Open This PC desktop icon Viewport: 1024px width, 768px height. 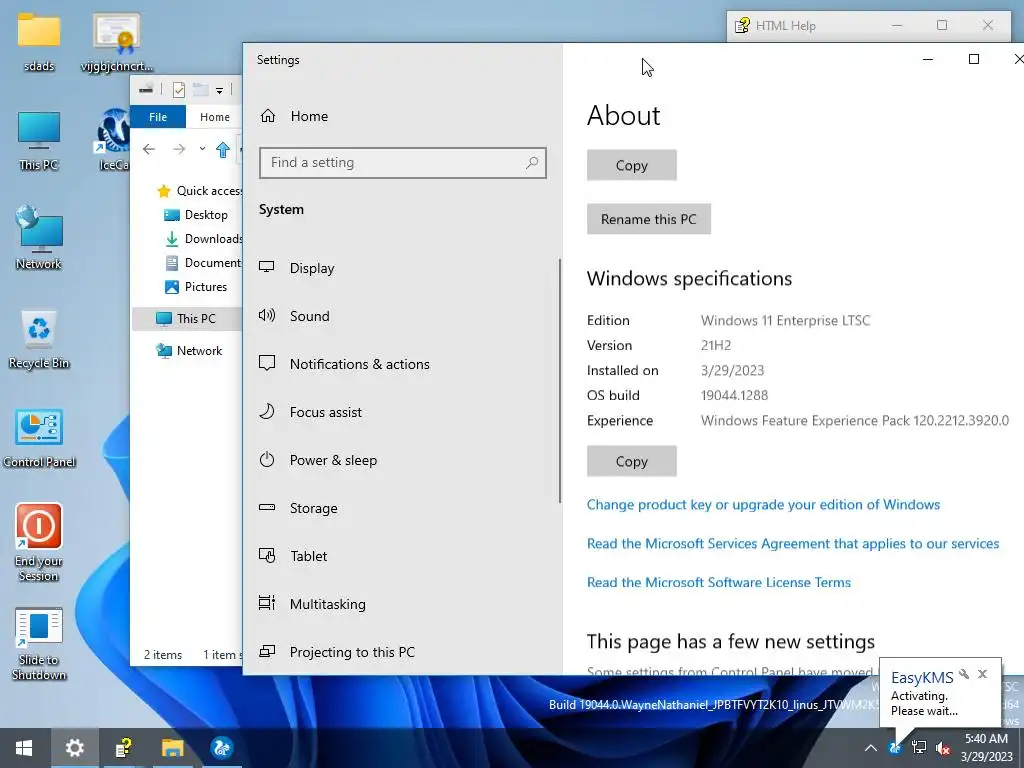coord(39,140)
